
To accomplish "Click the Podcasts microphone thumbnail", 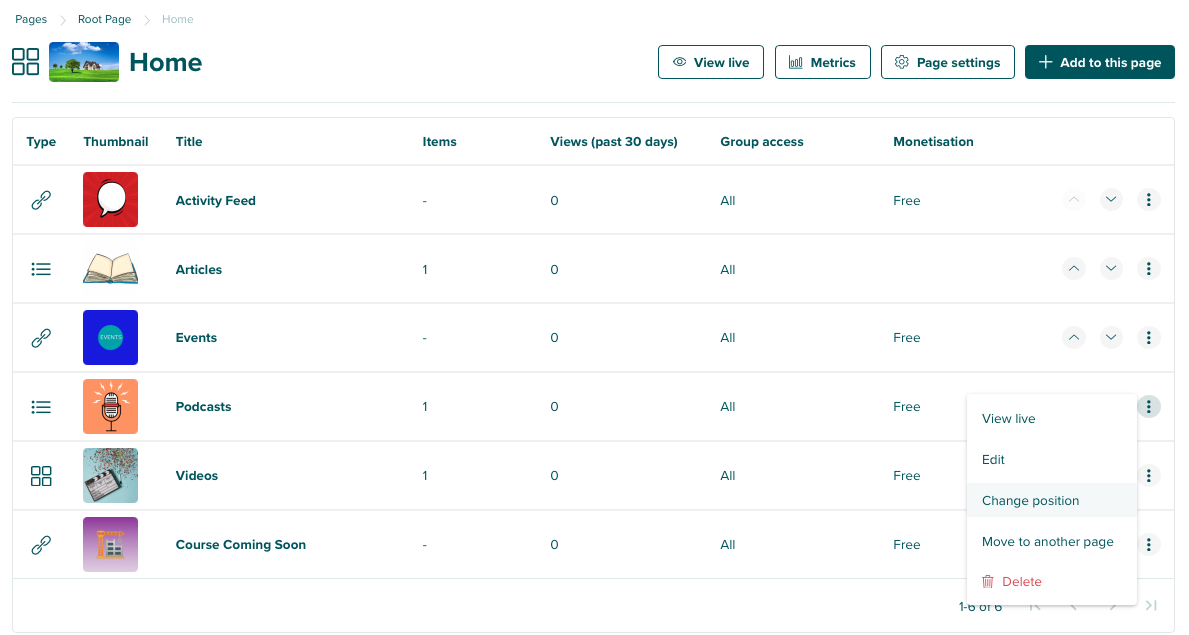I will click(x=110, y=407).
